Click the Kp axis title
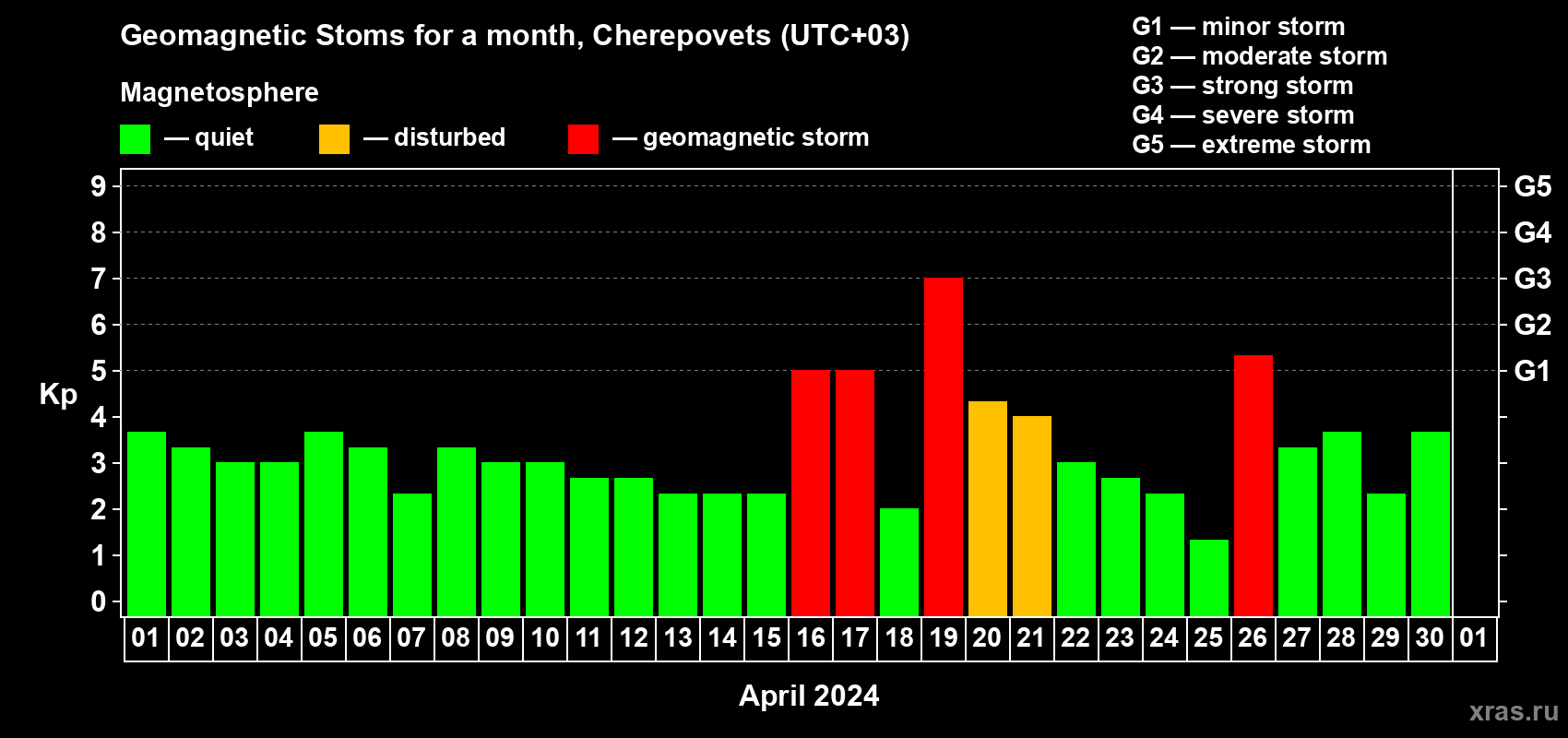 point(58,395)
